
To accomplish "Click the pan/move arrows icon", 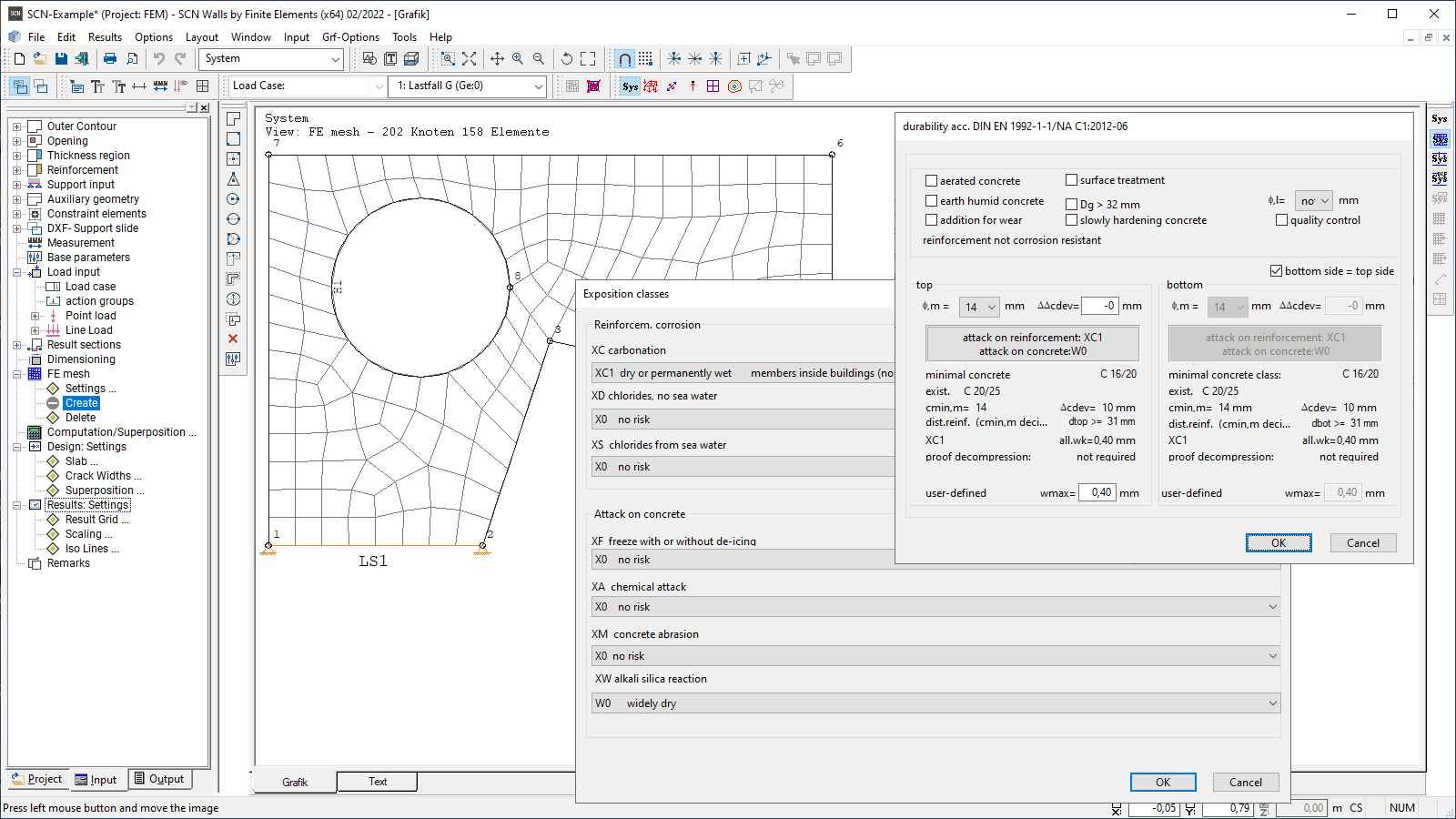I will point(497,59).
